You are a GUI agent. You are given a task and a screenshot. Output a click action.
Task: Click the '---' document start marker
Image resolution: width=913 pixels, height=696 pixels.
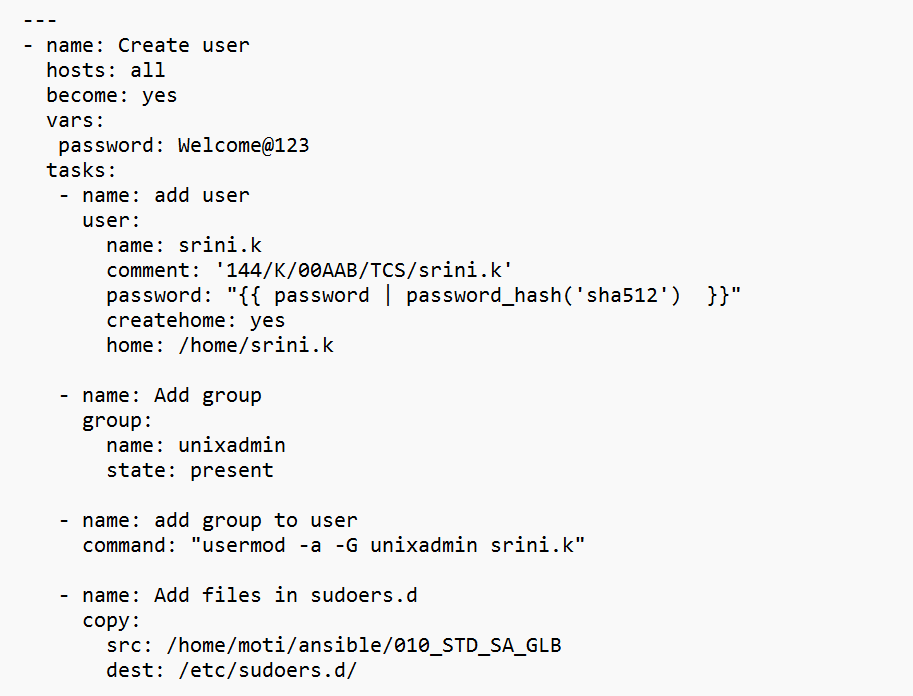click(40, 20)
